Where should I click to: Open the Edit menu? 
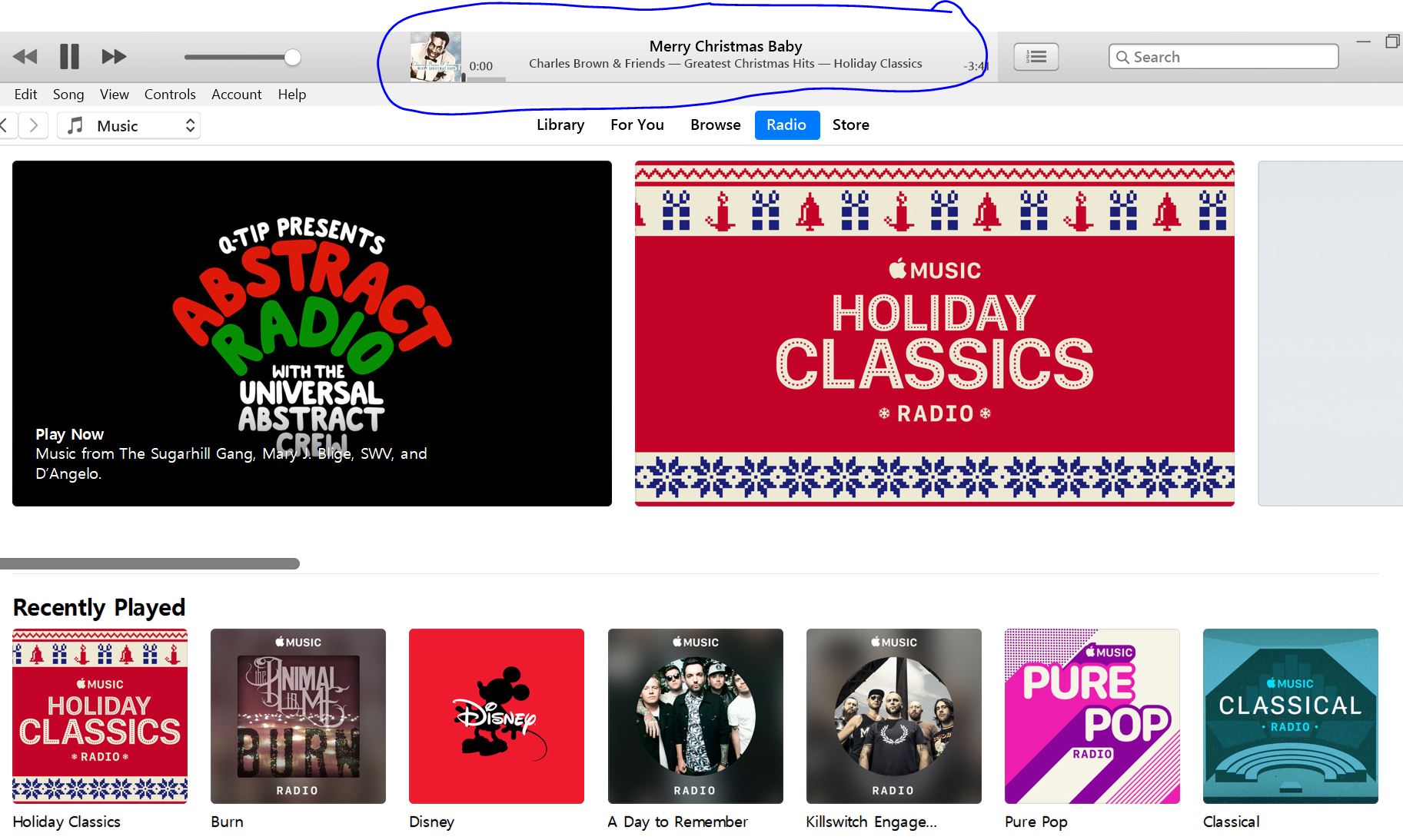click(25, 94)
